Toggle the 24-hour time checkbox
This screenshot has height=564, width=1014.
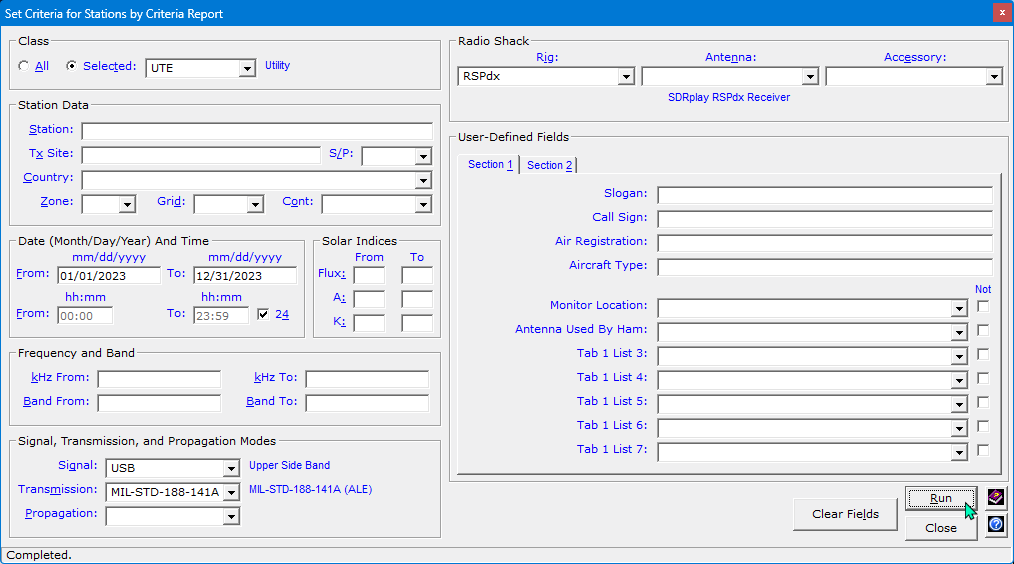coord(263,314)
